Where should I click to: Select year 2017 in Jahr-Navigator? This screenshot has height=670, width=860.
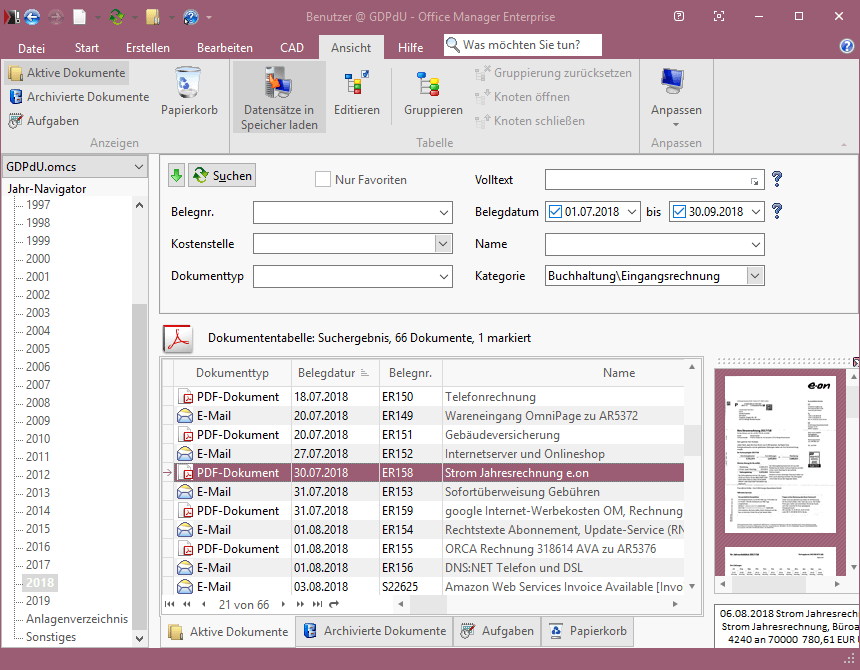[38, 565]
